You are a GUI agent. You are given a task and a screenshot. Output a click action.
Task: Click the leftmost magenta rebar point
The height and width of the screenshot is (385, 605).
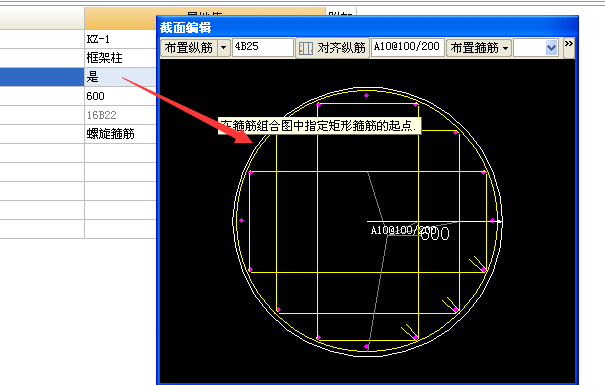click(x=242, y=221)
